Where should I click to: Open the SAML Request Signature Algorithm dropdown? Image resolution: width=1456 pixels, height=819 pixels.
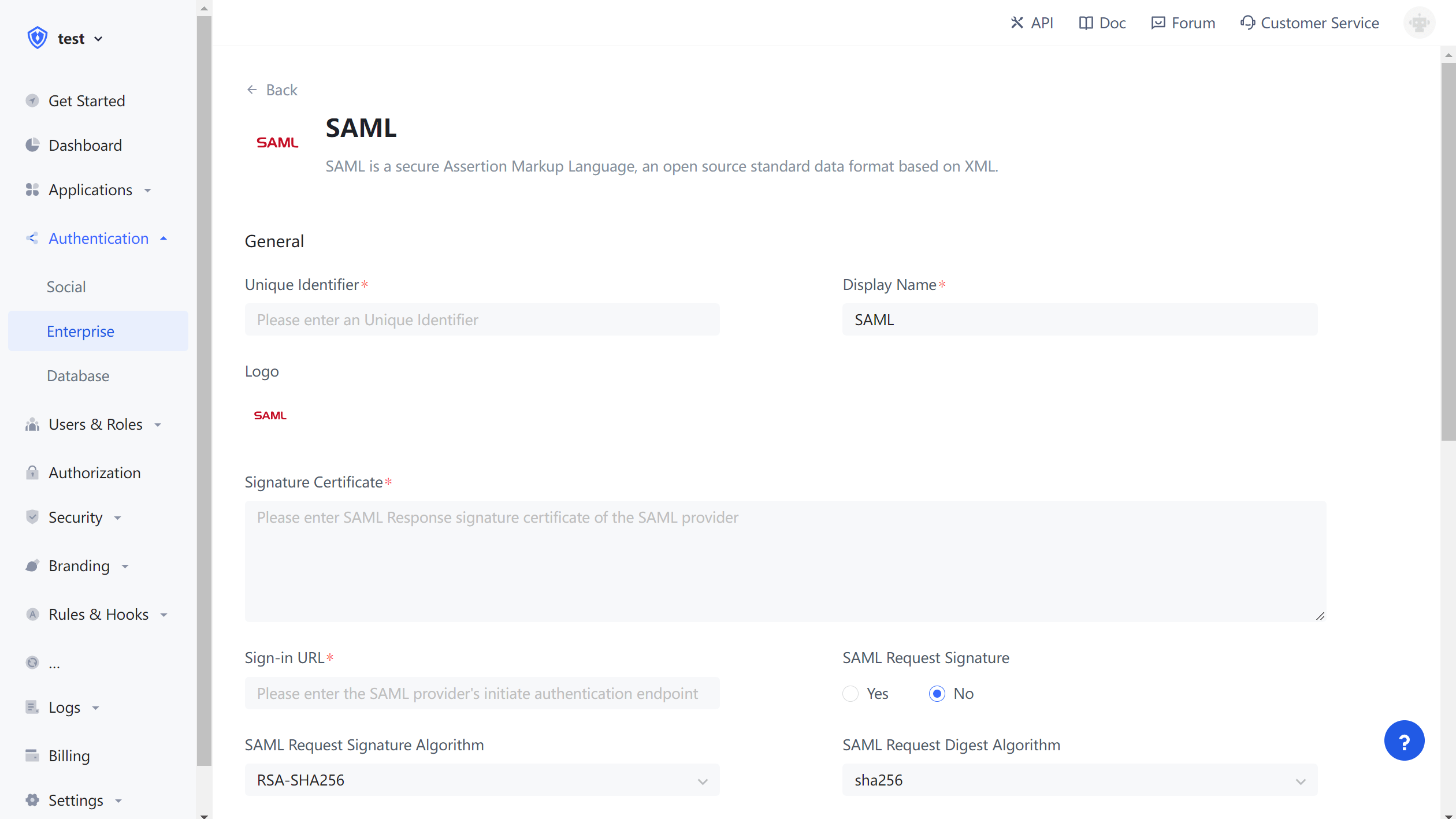click(x=482, y=780)
